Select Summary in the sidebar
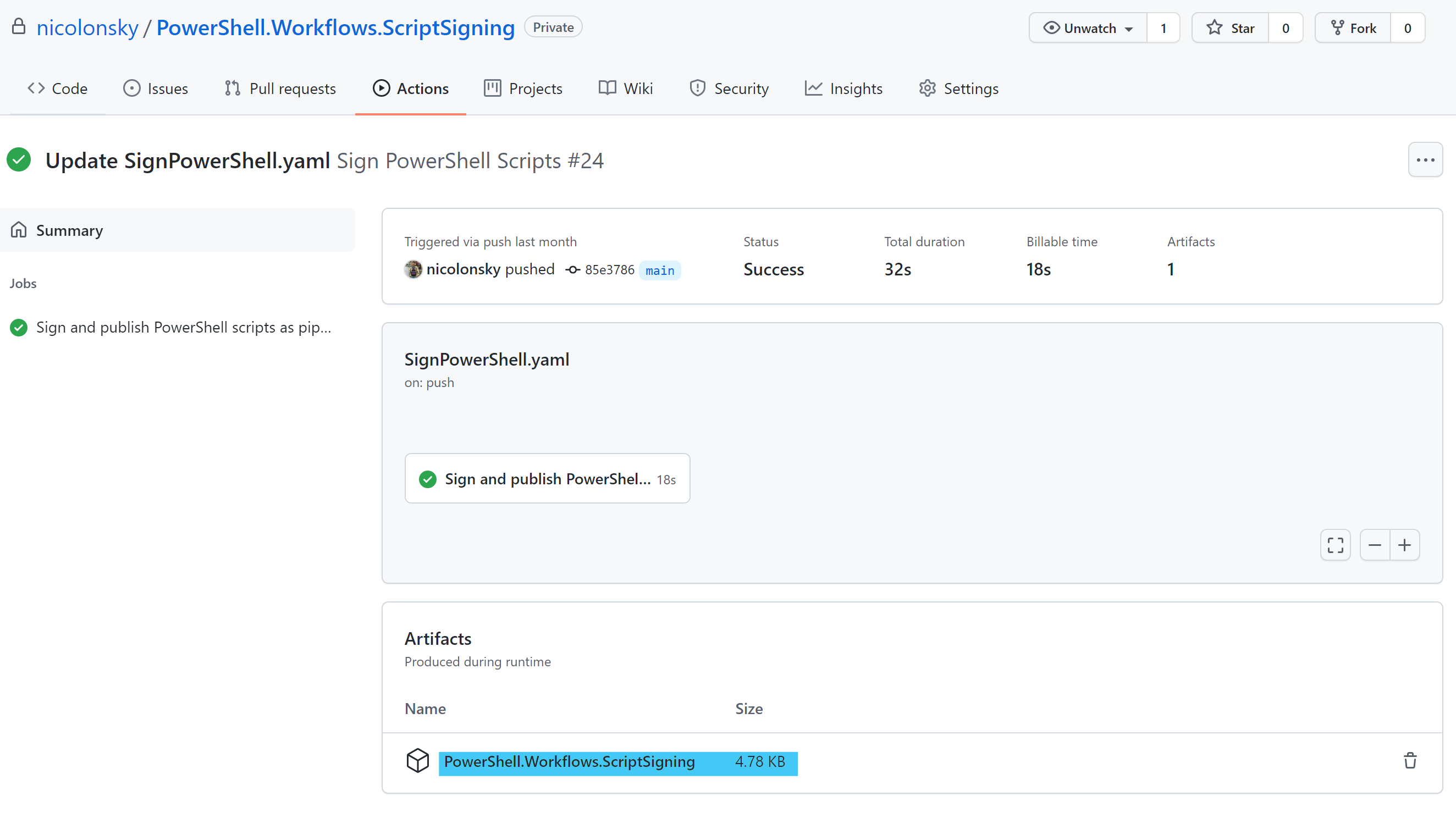Screen dimensions: 1456x818 (178, 230)
